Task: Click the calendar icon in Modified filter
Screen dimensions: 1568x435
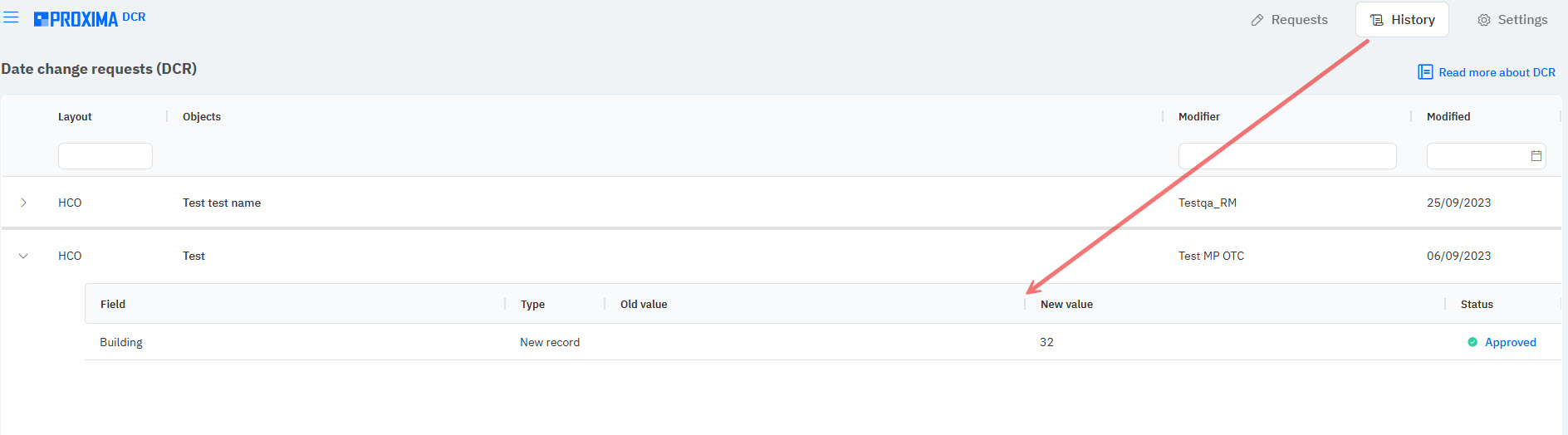Action: pyautogui.click(x=1536, y=156)
